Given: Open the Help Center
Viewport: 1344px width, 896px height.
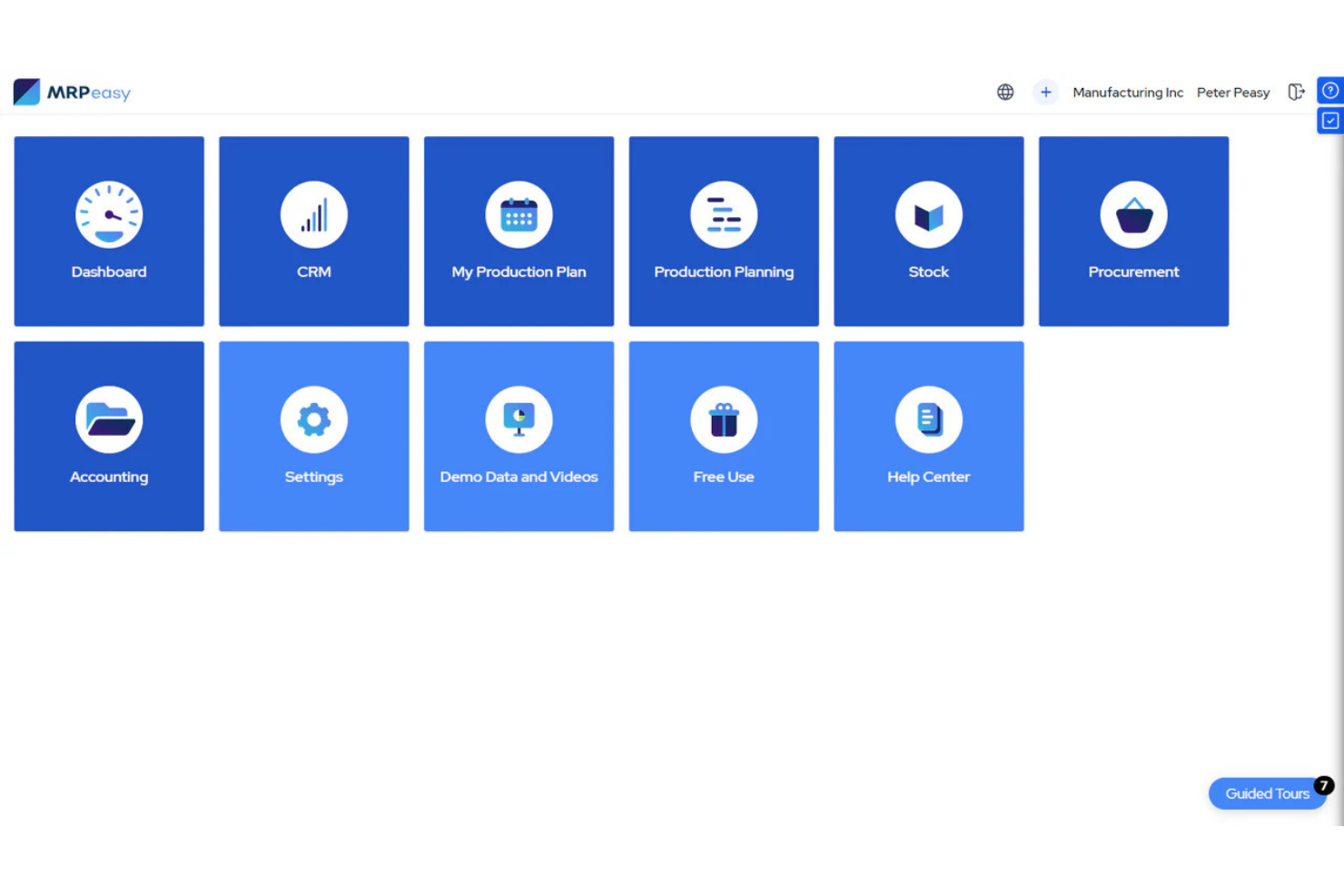Looking at the screenshot, I should pyautogui.click(x=928, y=436).
